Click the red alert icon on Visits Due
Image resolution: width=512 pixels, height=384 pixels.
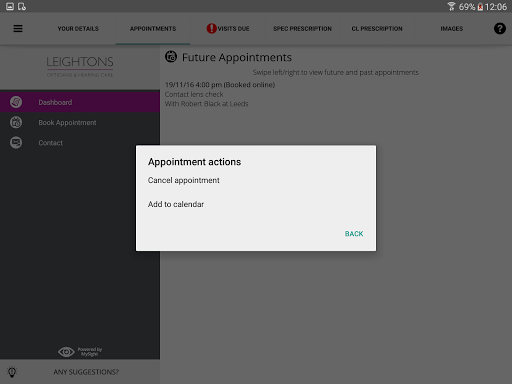pos(211,29)
